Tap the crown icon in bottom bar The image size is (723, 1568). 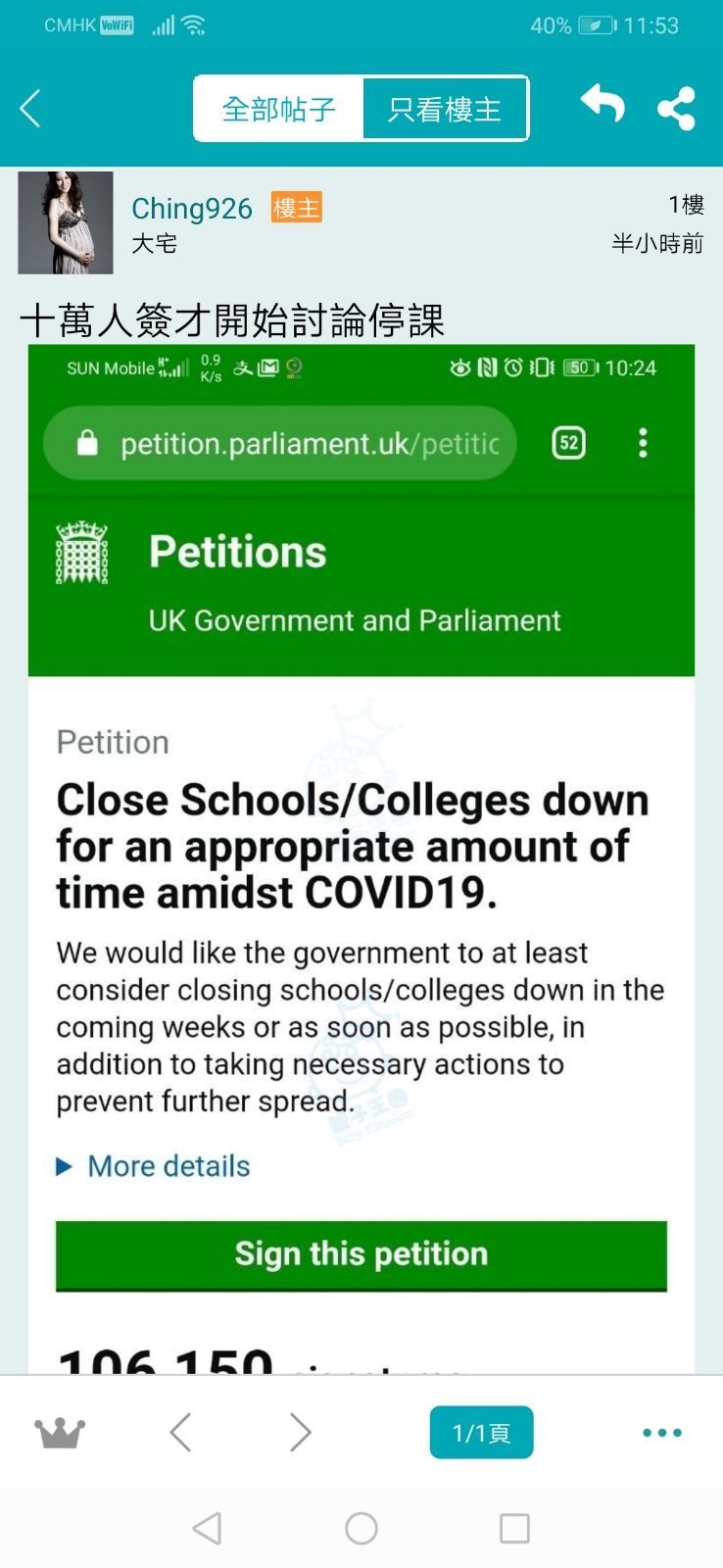(60, 1433)
